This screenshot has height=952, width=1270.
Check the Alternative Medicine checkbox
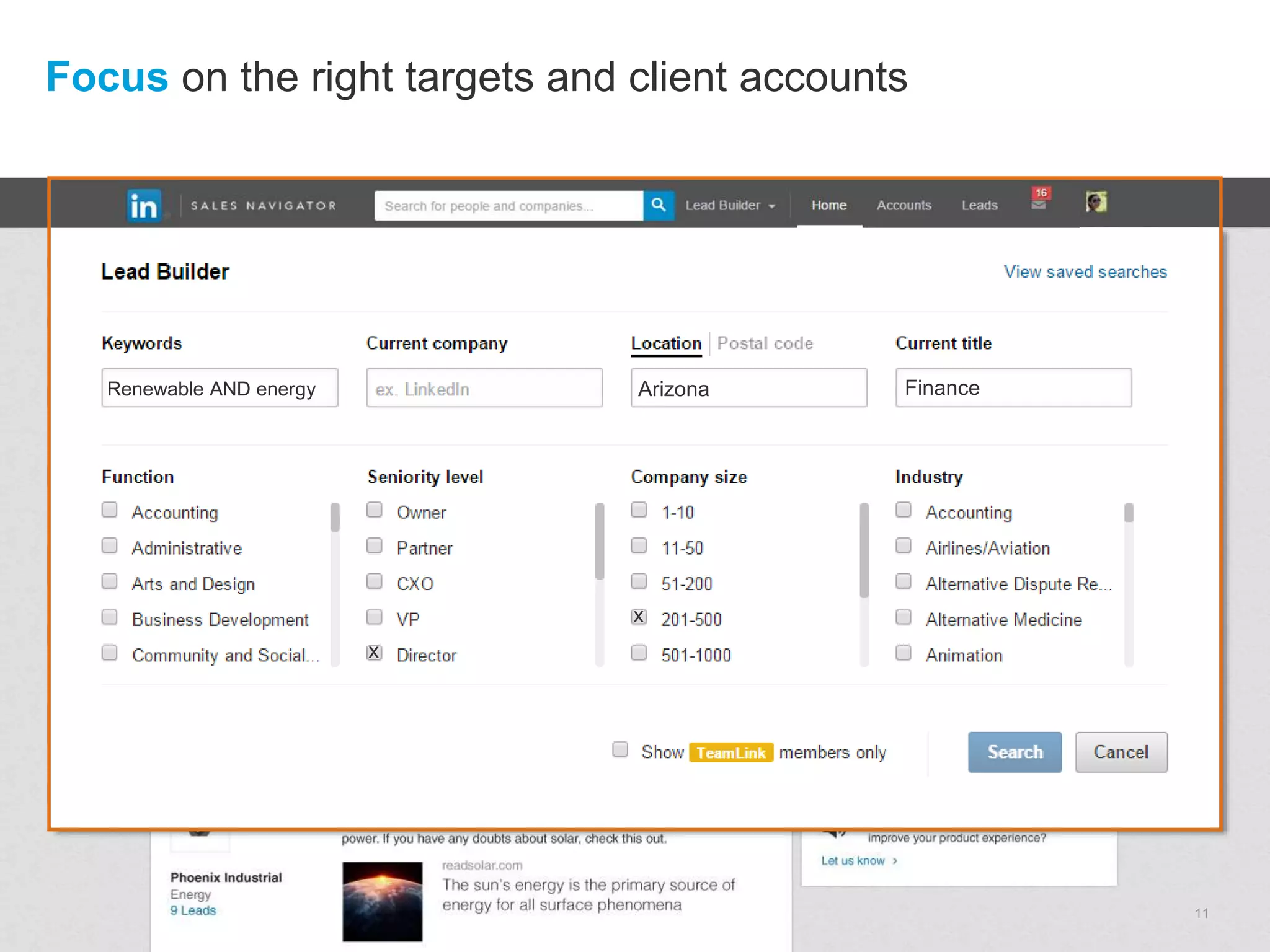pyautogui.click(x=904, y=617)
